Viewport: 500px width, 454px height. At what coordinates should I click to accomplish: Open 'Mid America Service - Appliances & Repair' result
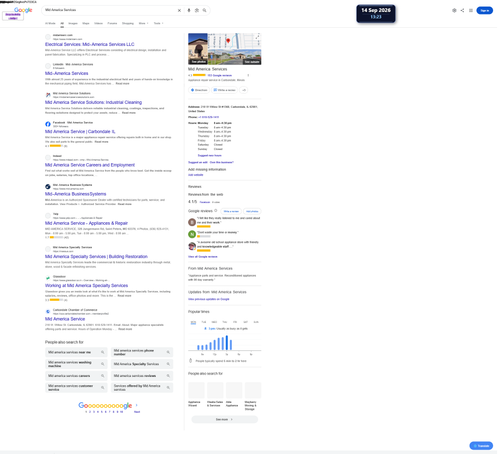tap(86, 223)
